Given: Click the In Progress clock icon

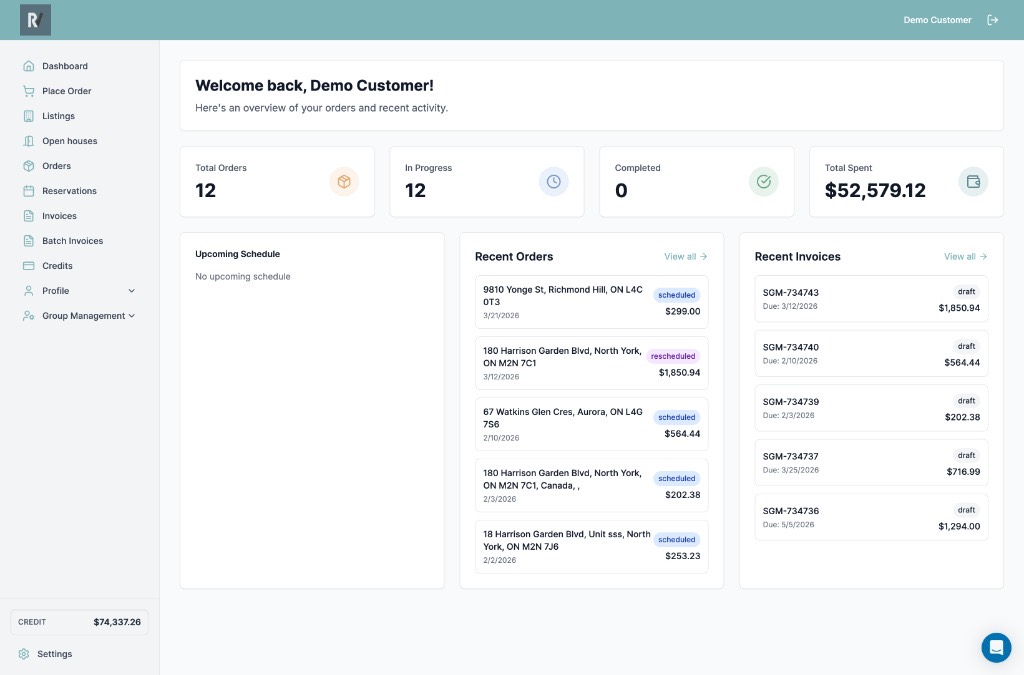Looking at the screenshot, I should point(554,181).
